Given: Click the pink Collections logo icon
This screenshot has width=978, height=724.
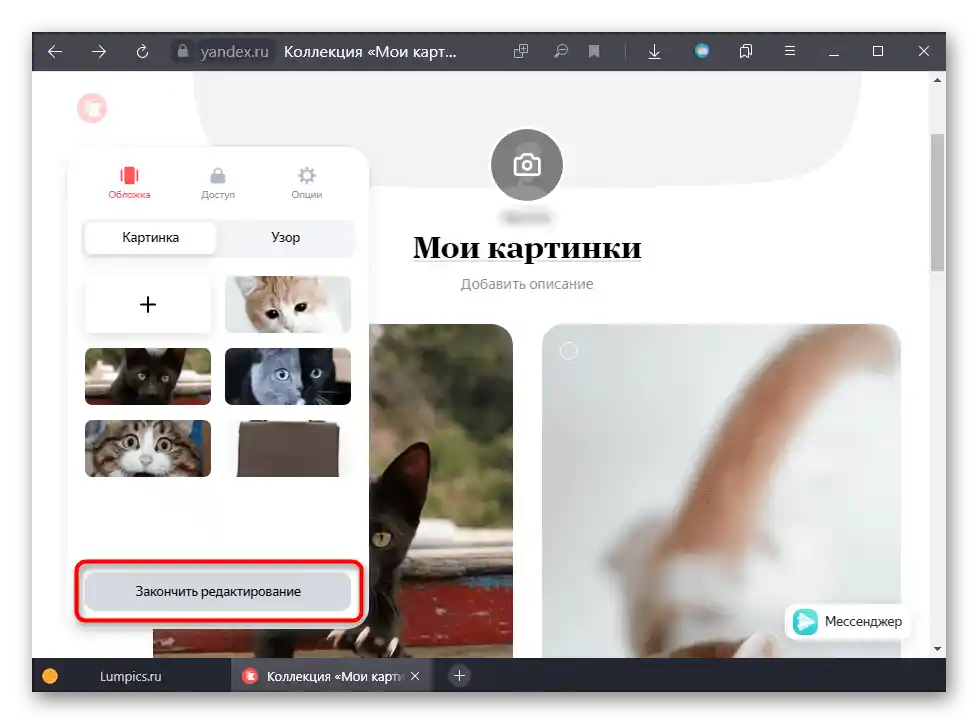Looking at the screenshot, I should tap(92, 109).
